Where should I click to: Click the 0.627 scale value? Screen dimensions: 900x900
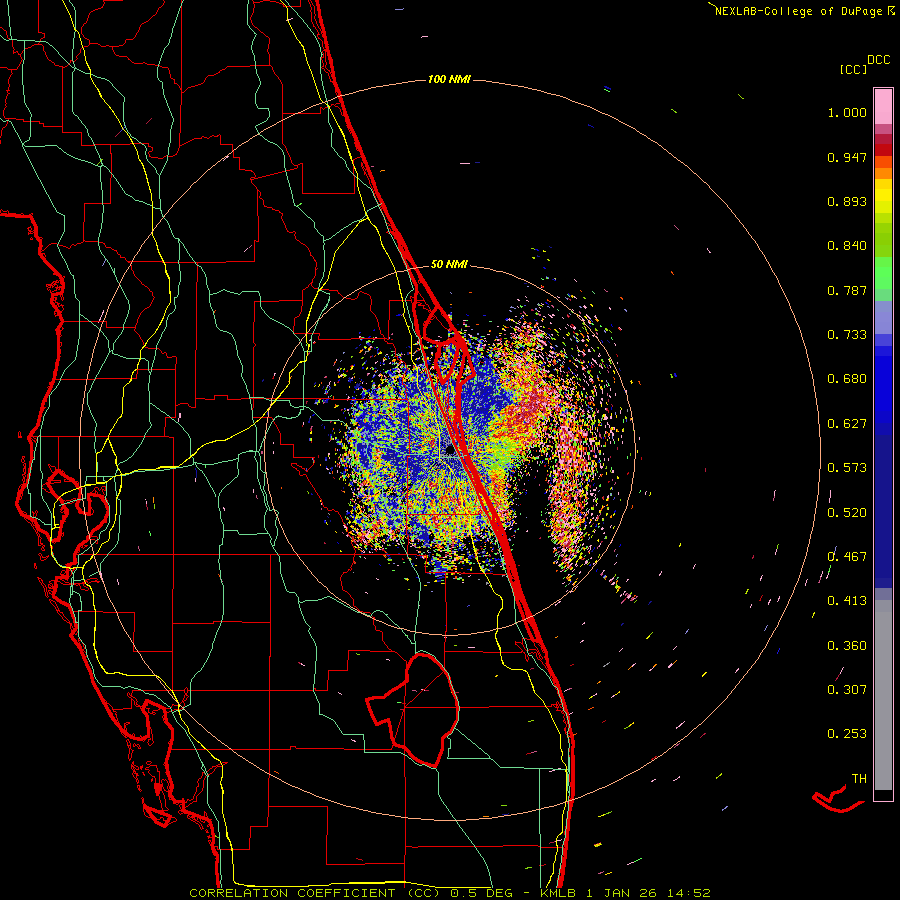point(847,424)
